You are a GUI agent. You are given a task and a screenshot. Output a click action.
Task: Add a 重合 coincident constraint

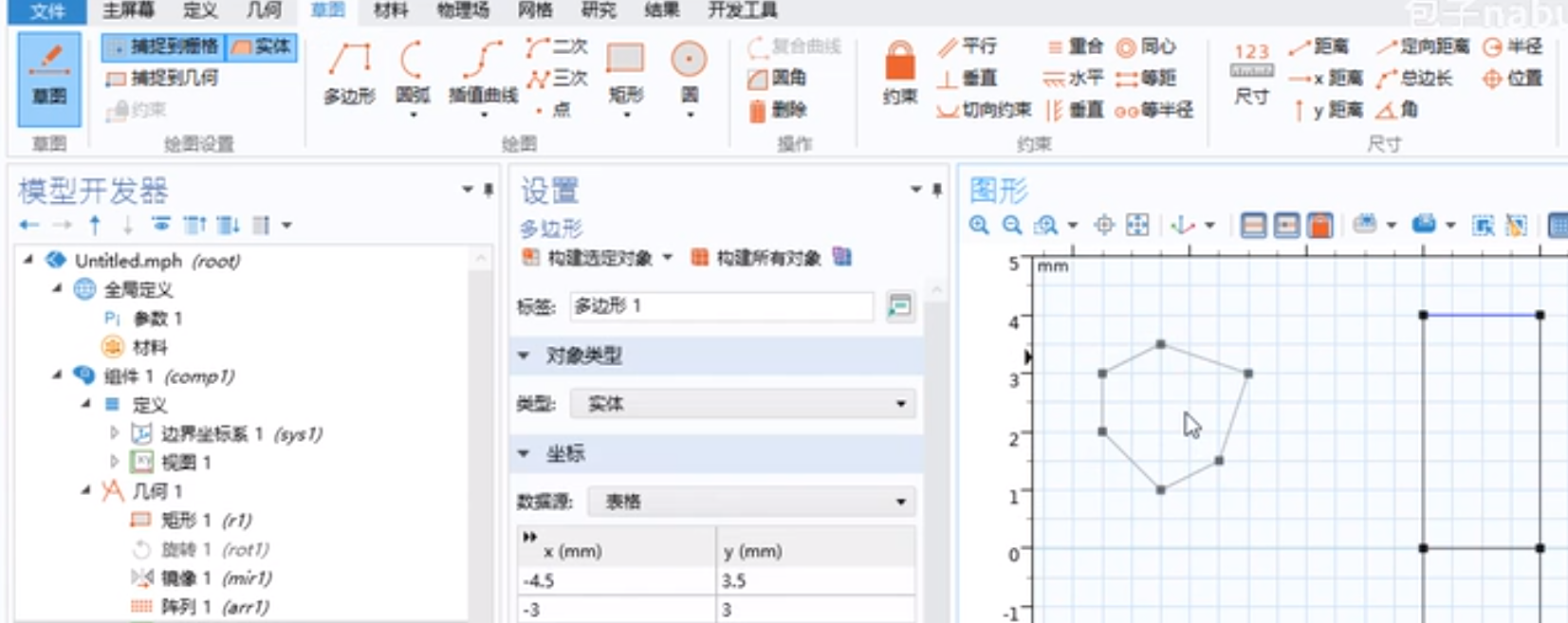point(1075,46)
